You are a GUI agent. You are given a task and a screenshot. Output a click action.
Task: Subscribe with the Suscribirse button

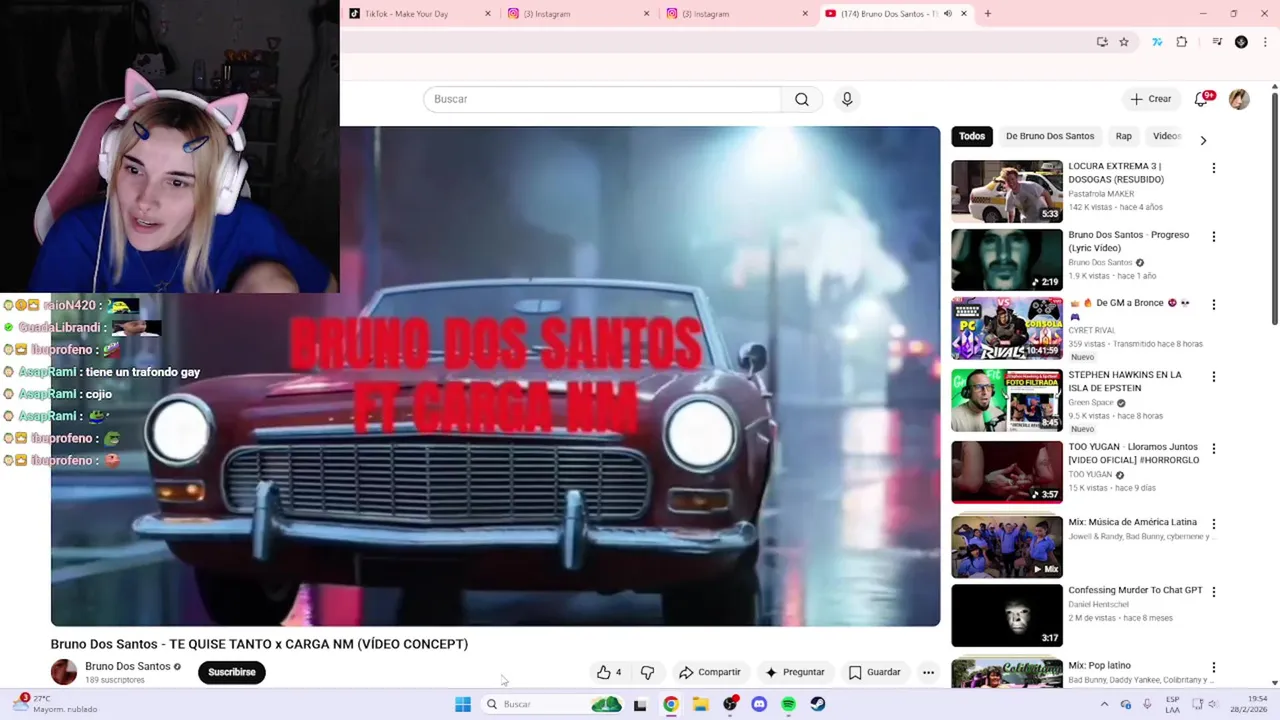232,672
